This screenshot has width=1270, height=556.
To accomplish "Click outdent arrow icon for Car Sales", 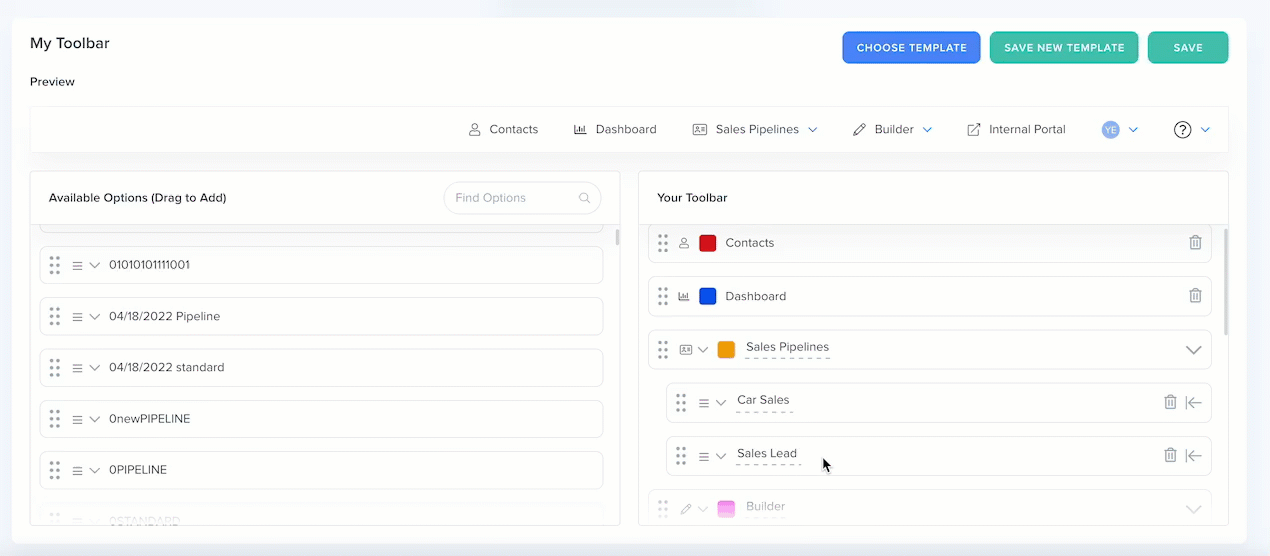I will tap(1193, 402).
